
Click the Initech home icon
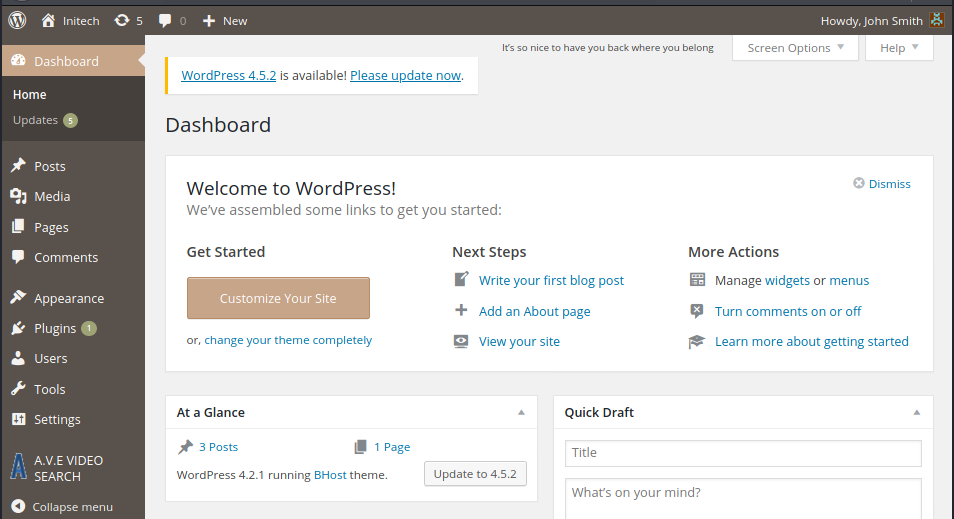pyautogui.click(x=48, y=20)
